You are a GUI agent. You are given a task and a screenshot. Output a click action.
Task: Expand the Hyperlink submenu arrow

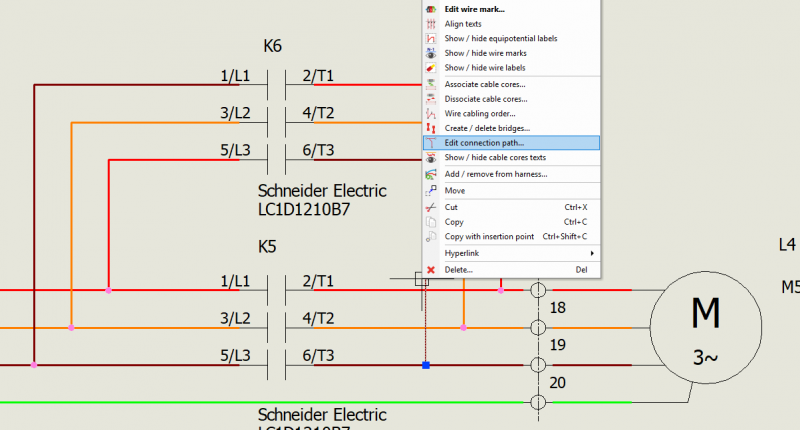(x=592, y=254)
